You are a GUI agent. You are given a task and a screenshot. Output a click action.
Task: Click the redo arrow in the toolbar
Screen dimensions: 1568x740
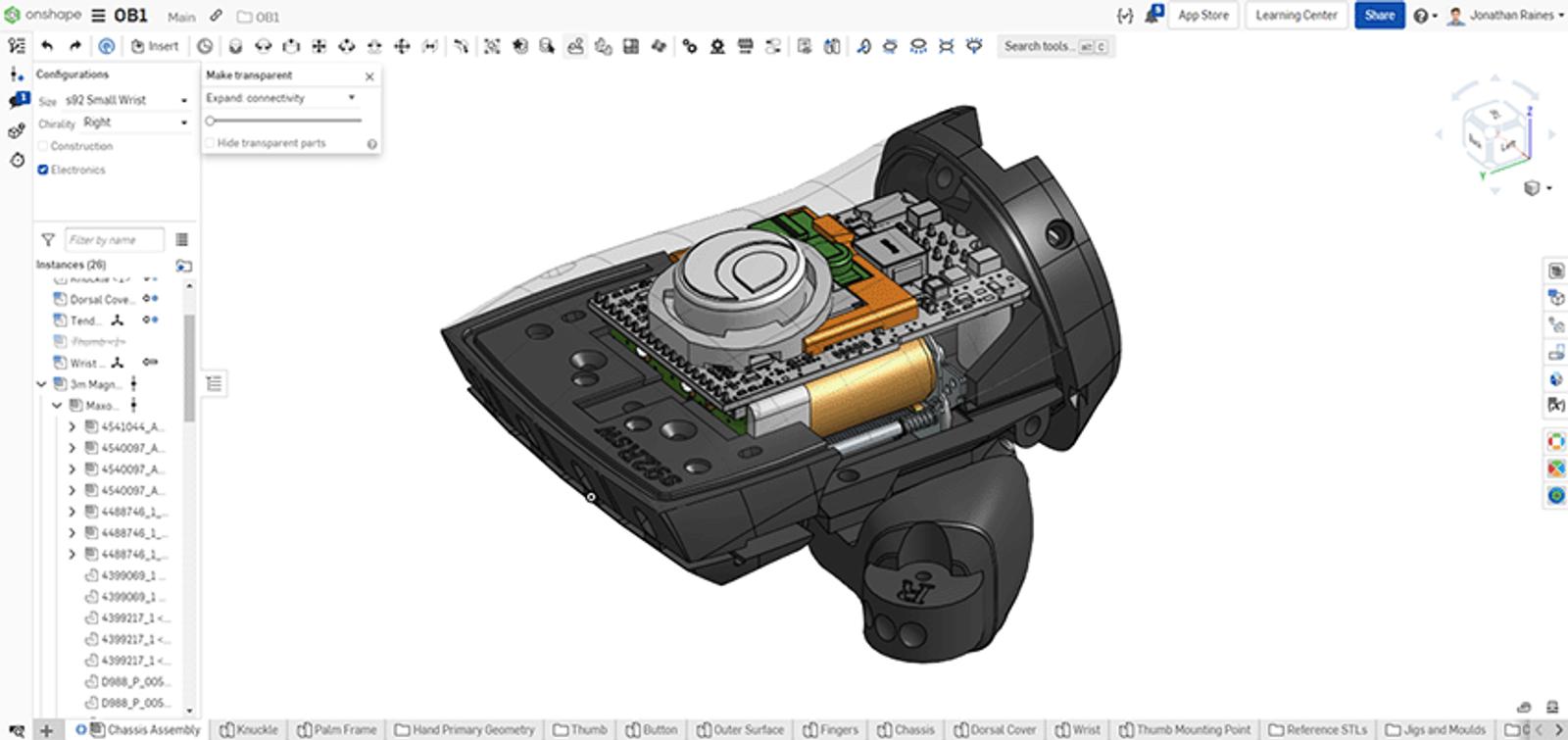coord(74,46)
